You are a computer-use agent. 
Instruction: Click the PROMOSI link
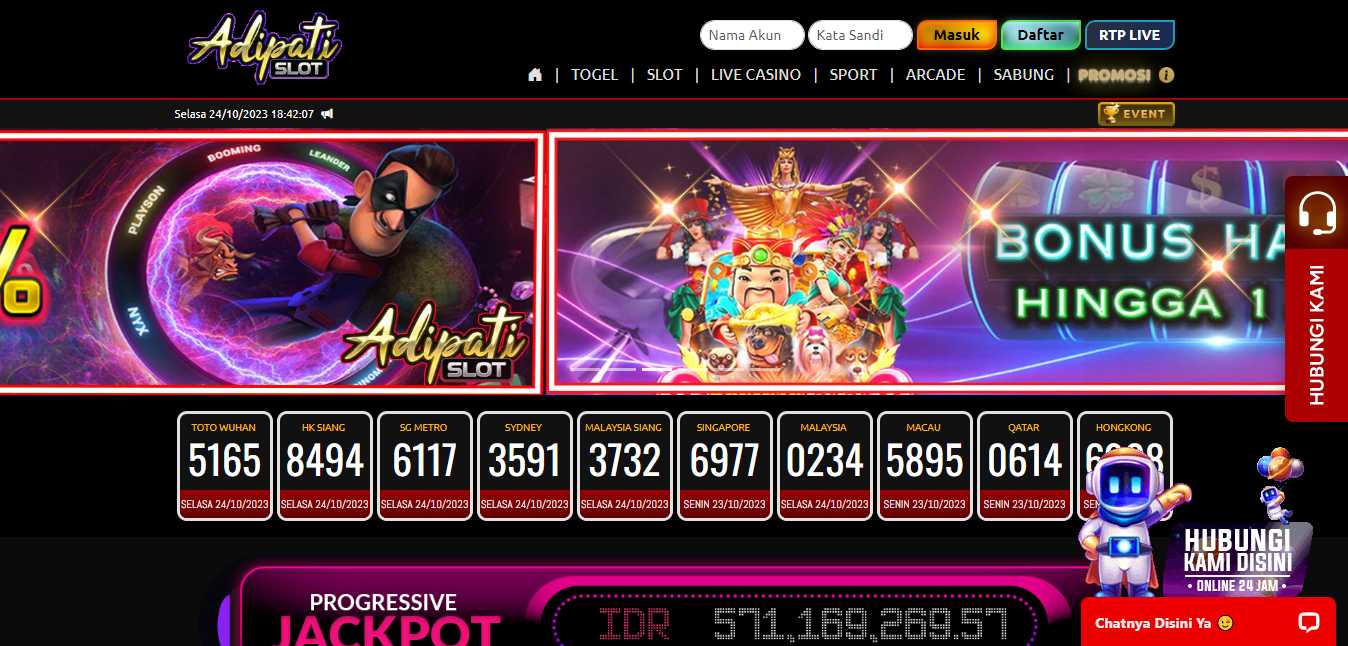[x=1114, y=75]
